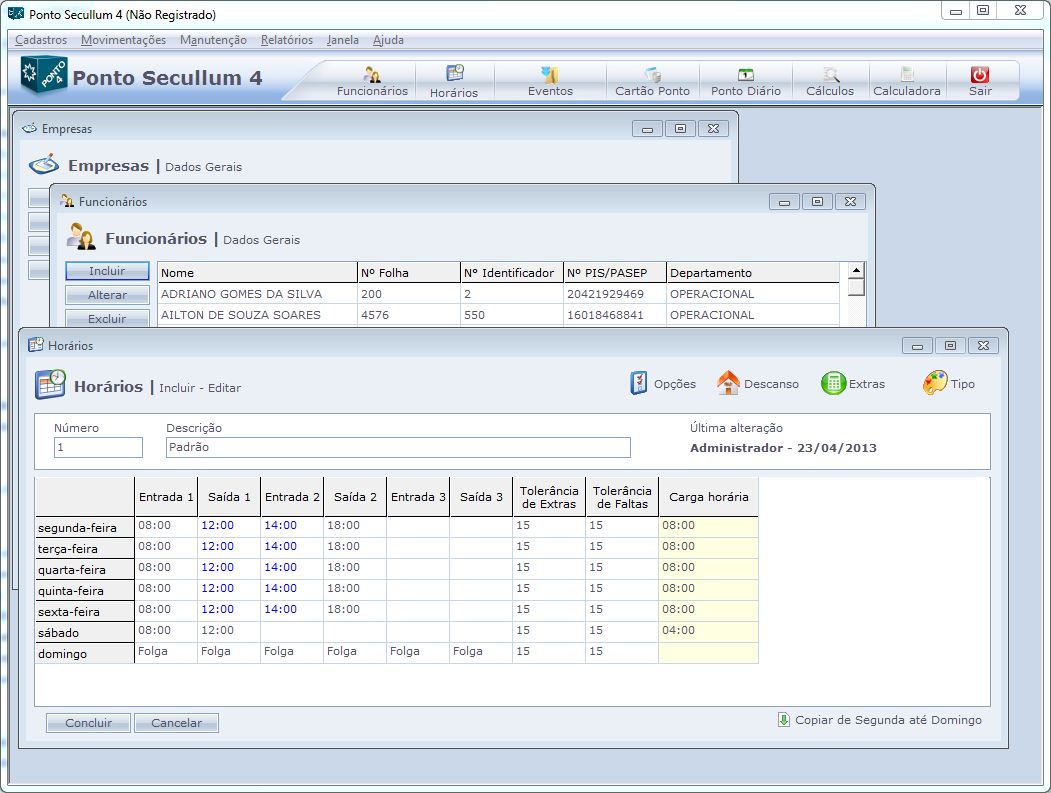The height and width of the screenshot is (793, 1051).
Task: Click the Horários window title icon
Action: [x=36, y=345]
